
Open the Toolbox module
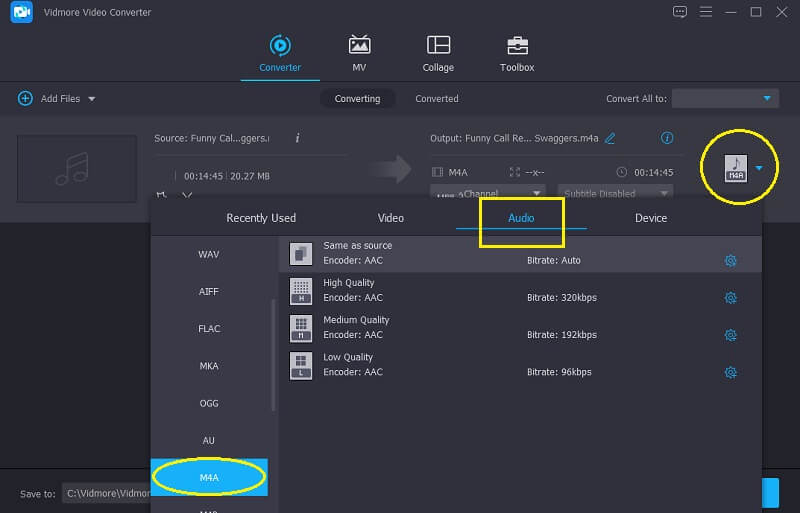point(517,53)
